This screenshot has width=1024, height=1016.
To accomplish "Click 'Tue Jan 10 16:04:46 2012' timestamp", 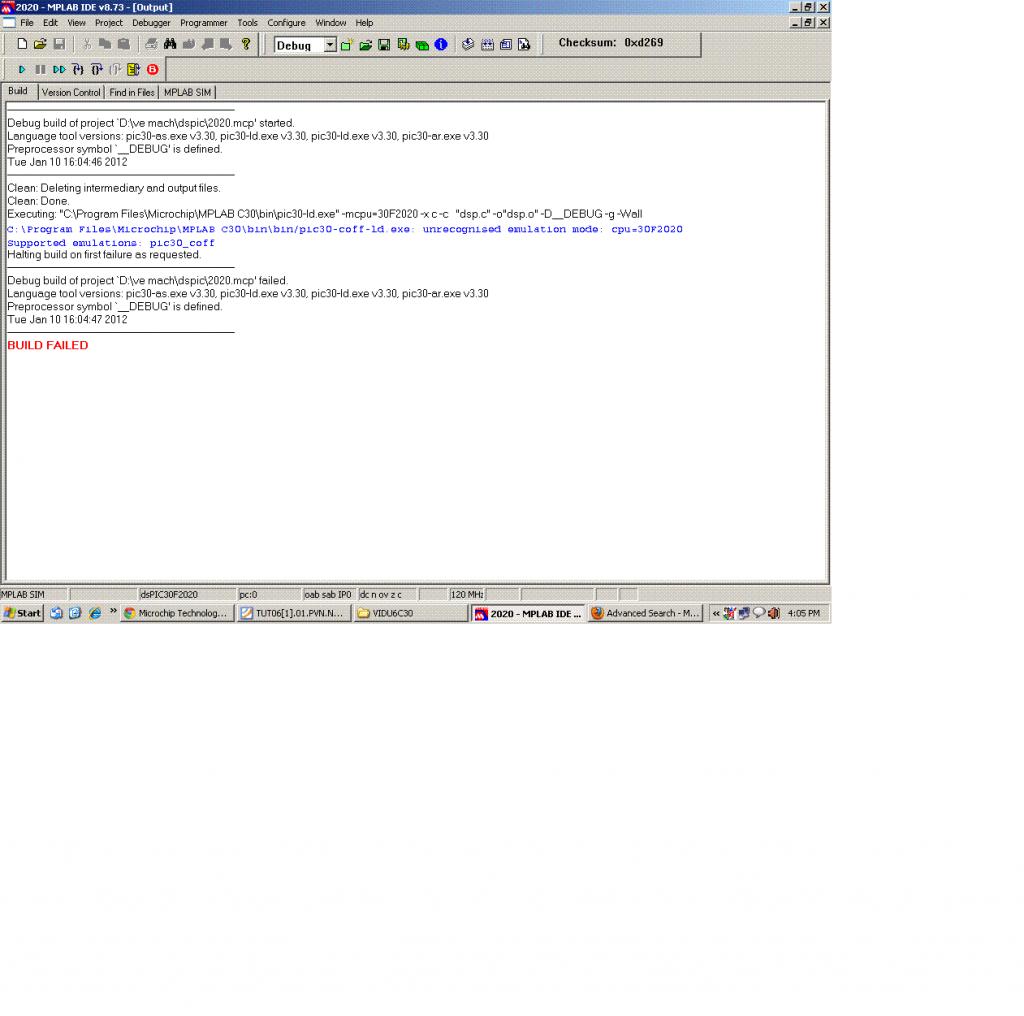I will coord(67,162).
